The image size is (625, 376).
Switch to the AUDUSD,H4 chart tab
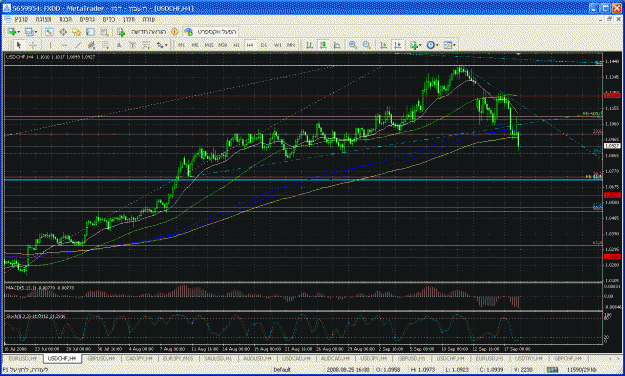point(257,359)
